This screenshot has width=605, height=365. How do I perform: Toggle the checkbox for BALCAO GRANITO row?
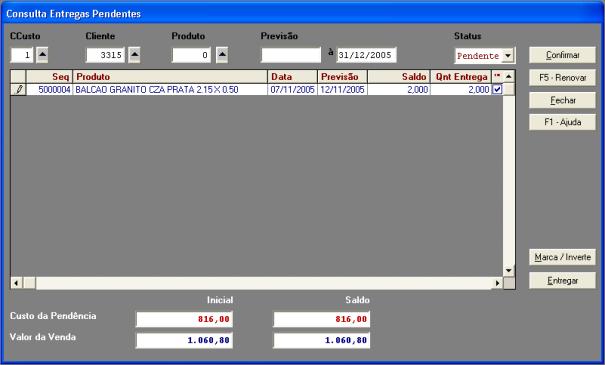pyautogui.click(x=497, y=90)
